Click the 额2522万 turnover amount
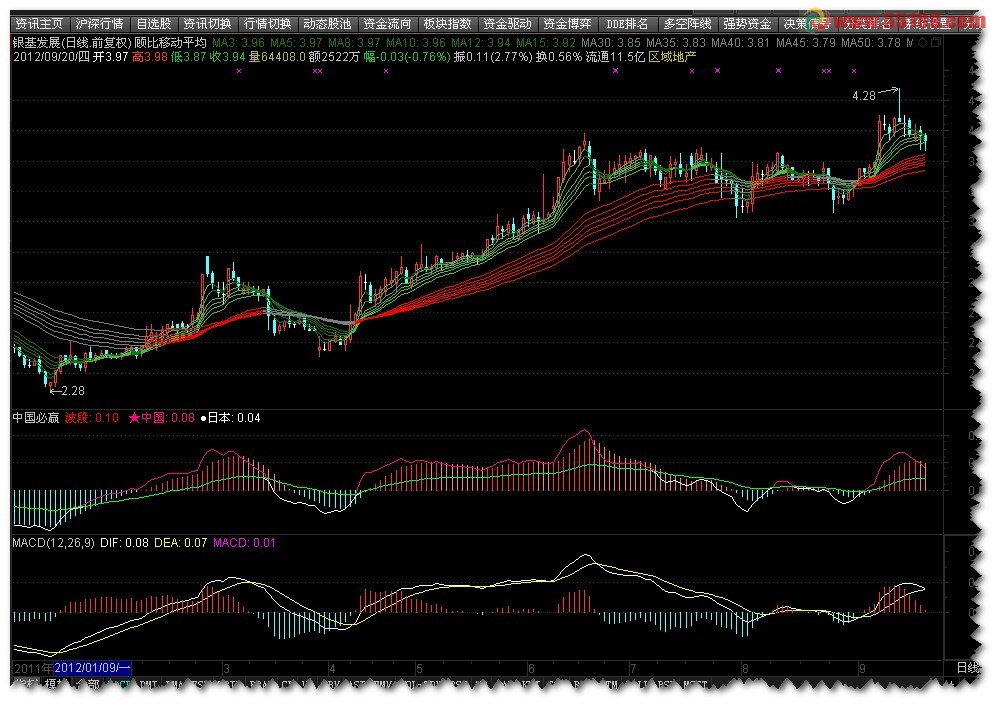This screenshot has width=999, height=706. click(x=334, y=57)
